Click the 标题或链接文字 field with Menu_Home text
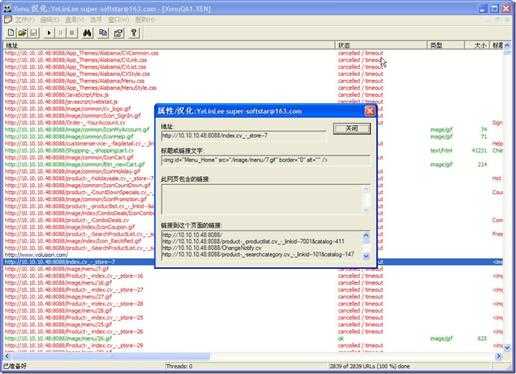The width and height of the screenshot is (516, 374). [x=265, y=160]
